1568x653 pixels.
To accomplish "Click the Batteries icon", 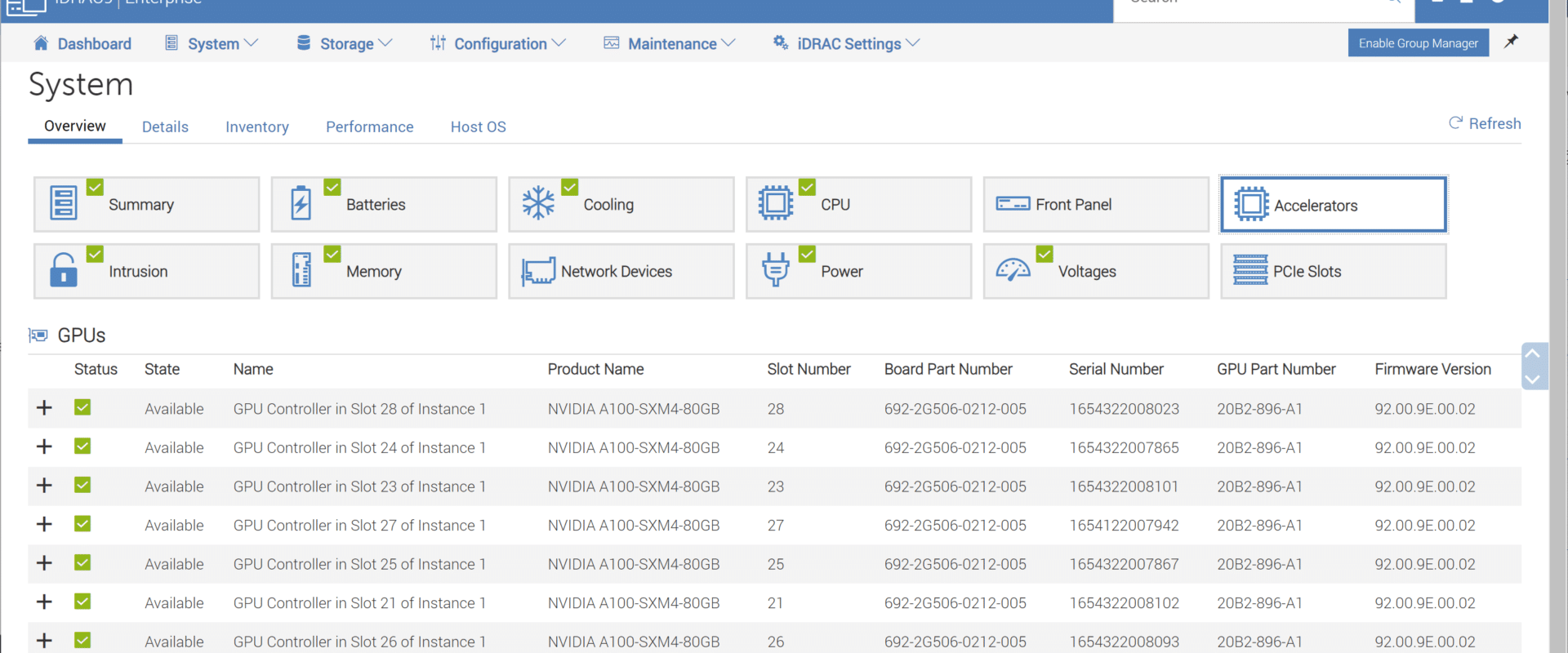I will (x=301, y=202).
